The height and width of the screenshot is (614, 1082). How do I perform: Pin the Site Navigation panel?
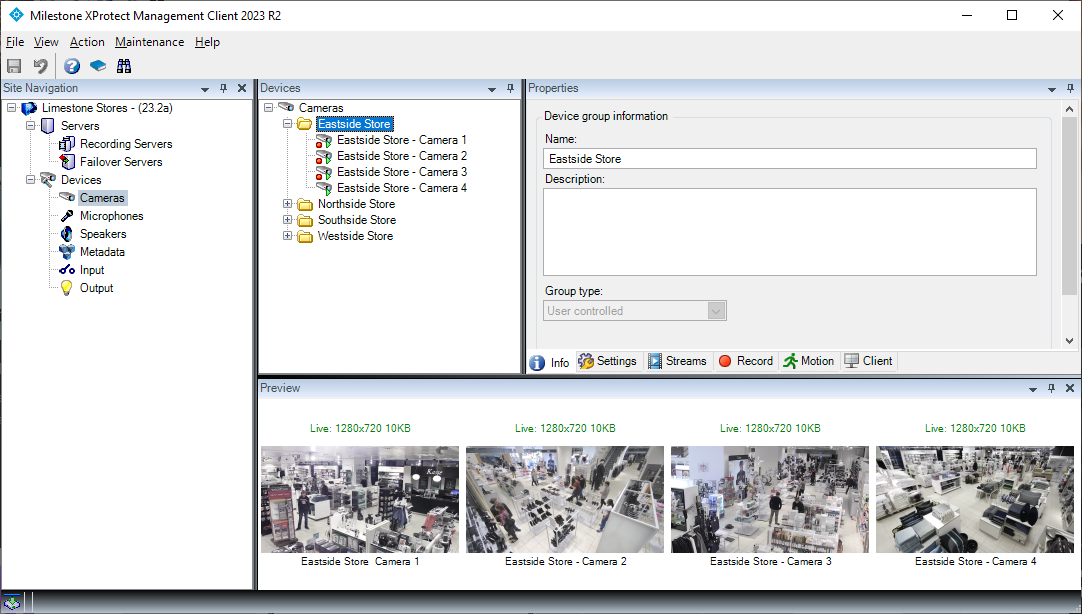click(x=223, y=88)
